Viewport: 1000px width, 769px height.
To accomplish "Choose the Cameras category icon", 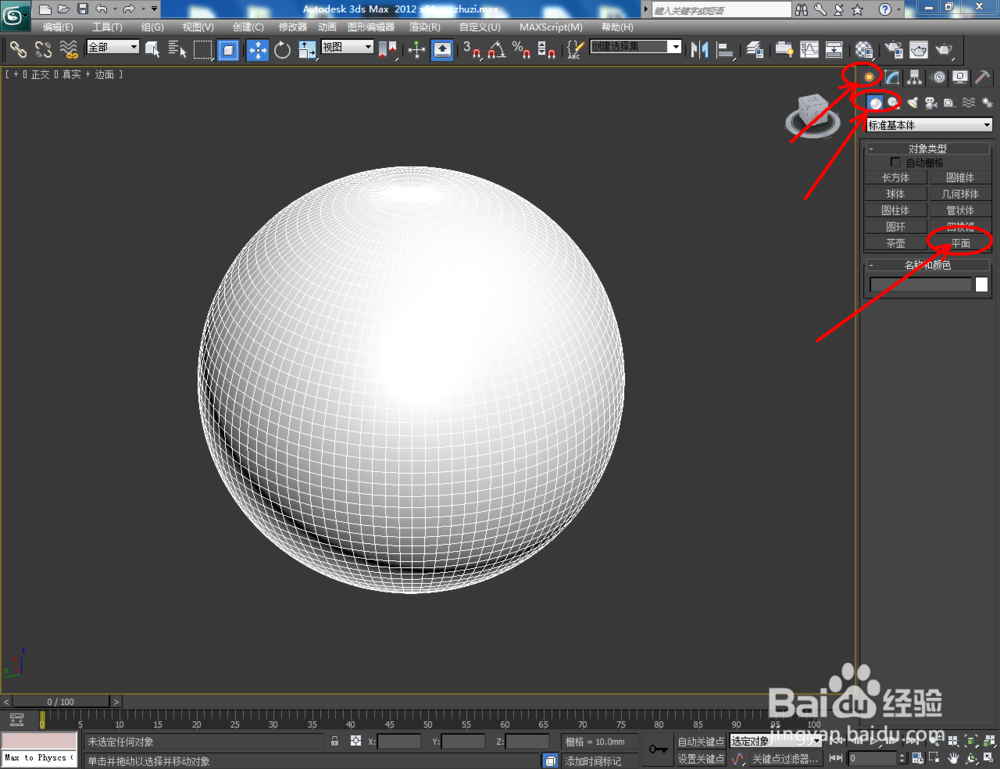I will coord(931,102).
